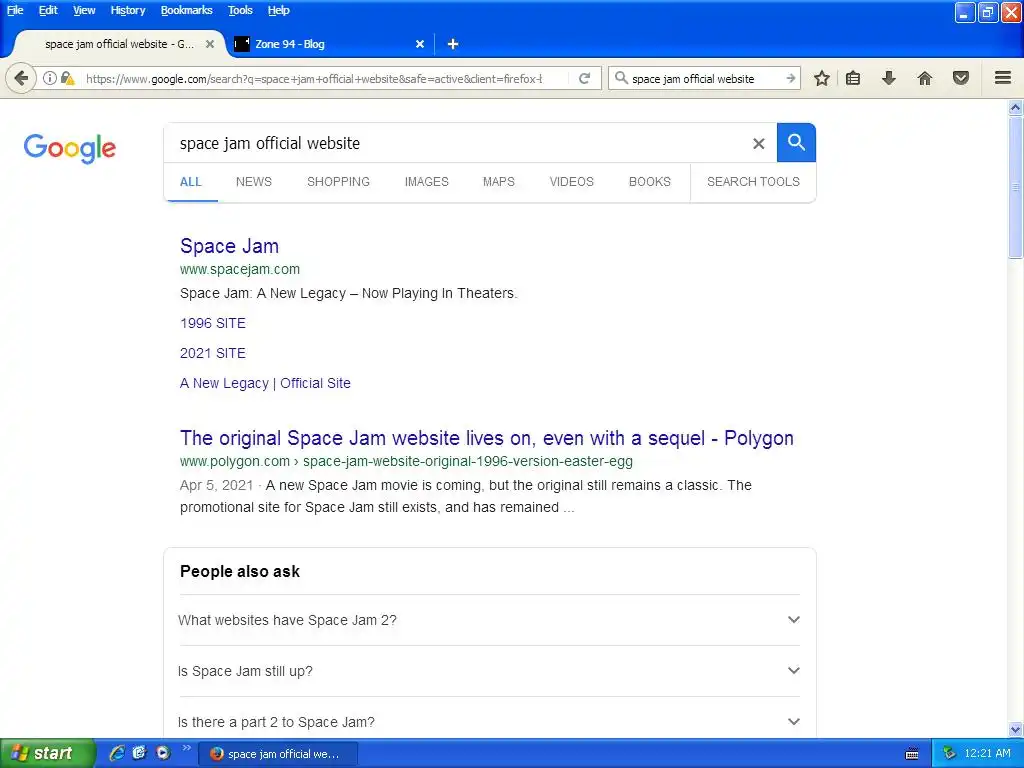Open the Windows start menu
Screen dimensions: 1024x768
pos(48,753)
